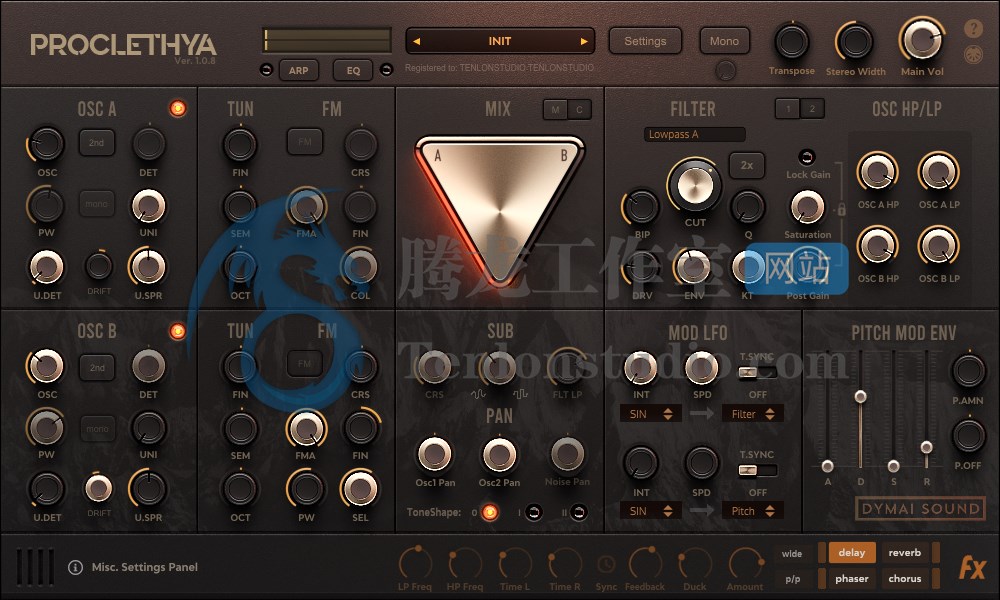1000x600 pixels.
Task: Toggle the Lock Gain switch
Action: pyautogui.click(x=807, y=157)
